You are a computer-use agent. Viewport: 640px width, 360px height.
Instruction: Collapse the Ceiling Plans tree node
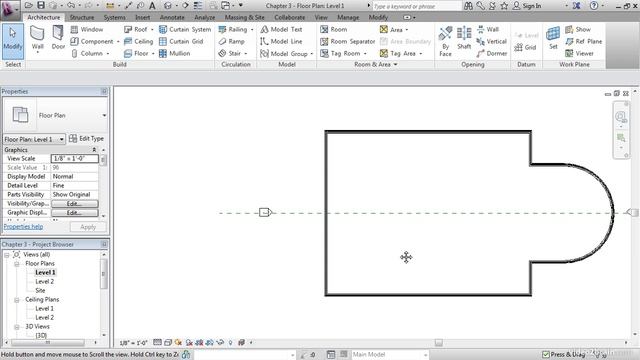tap(17, 300)
